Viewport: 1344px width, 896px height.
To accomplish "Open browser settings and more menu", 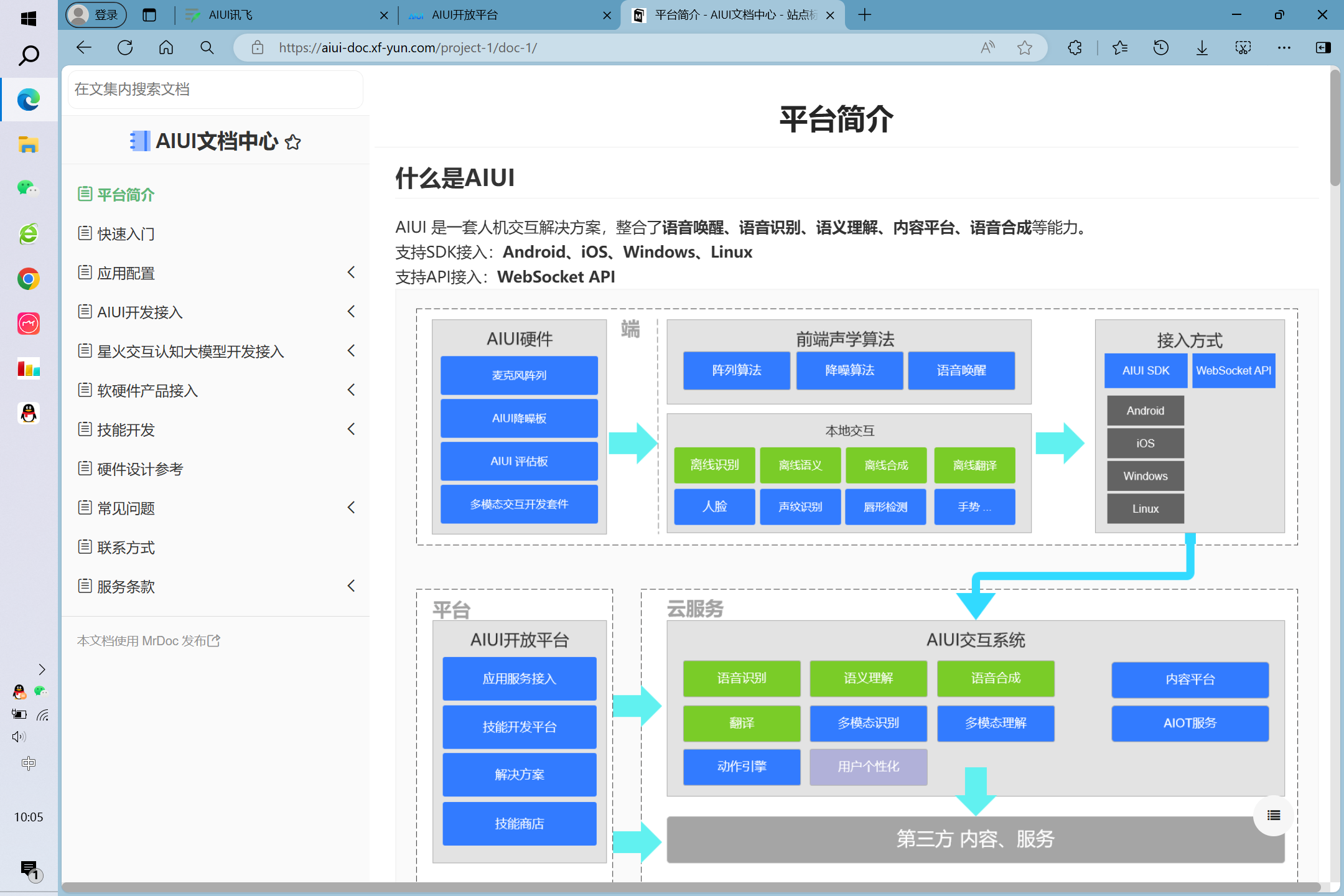I will coord(1284,48).
